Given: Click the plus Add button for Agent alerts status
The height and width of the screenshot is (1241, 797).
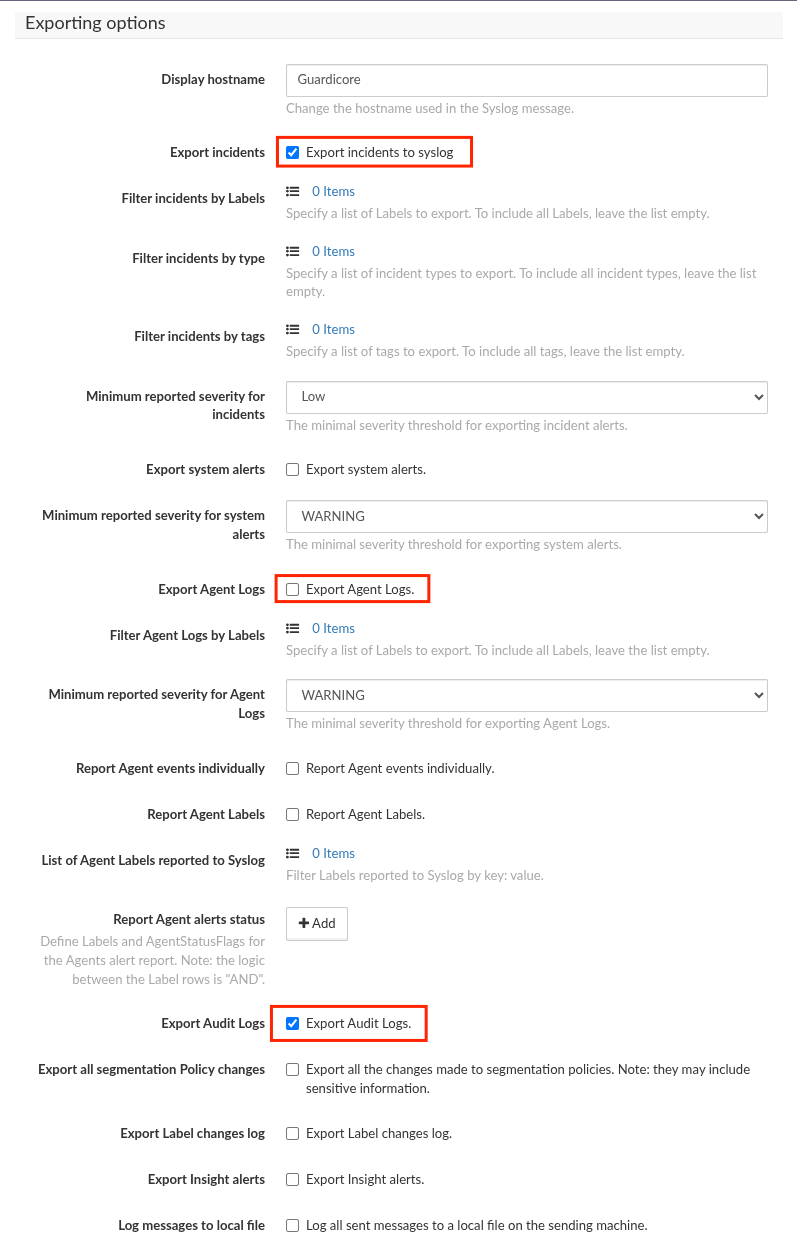Looking at the screenshot, I should click(x=317, y=923).
